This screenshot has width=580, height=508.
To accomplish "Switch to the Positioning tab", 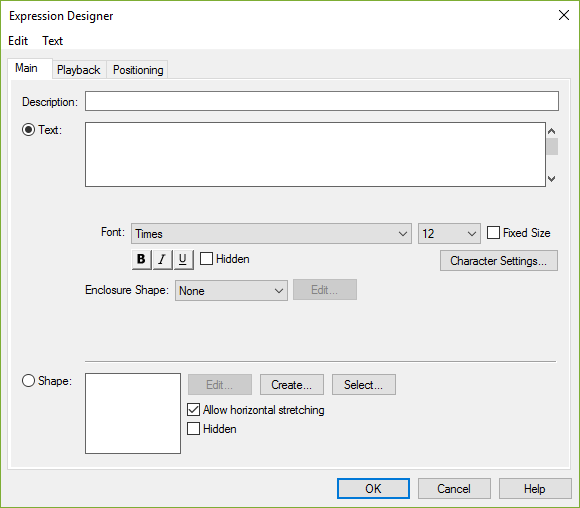I will (x=138, y=70).
